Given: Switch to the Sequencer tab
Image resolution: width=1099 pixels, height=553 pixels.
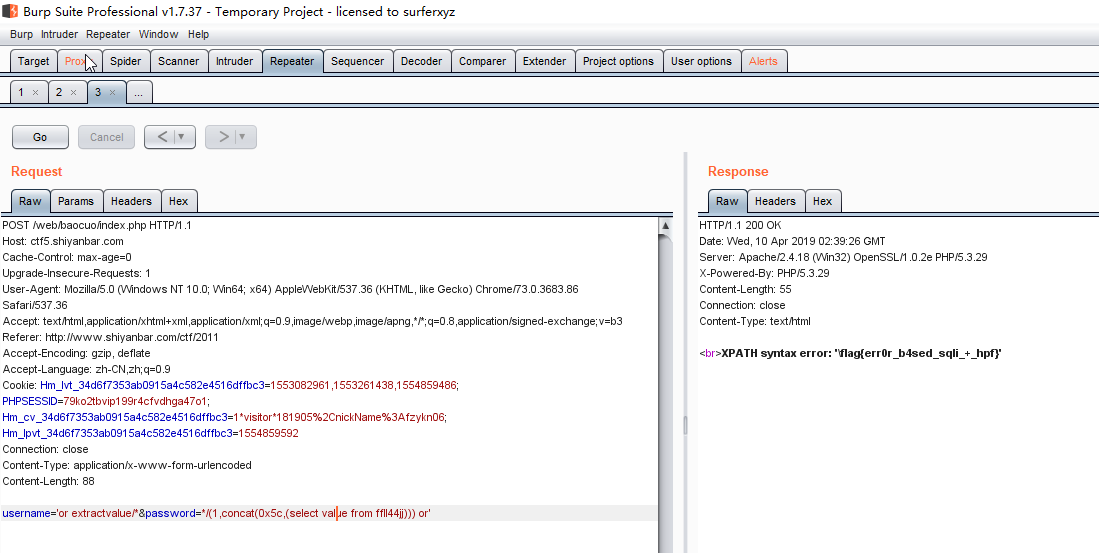Looking at the screenshot, I should point(357,61).
